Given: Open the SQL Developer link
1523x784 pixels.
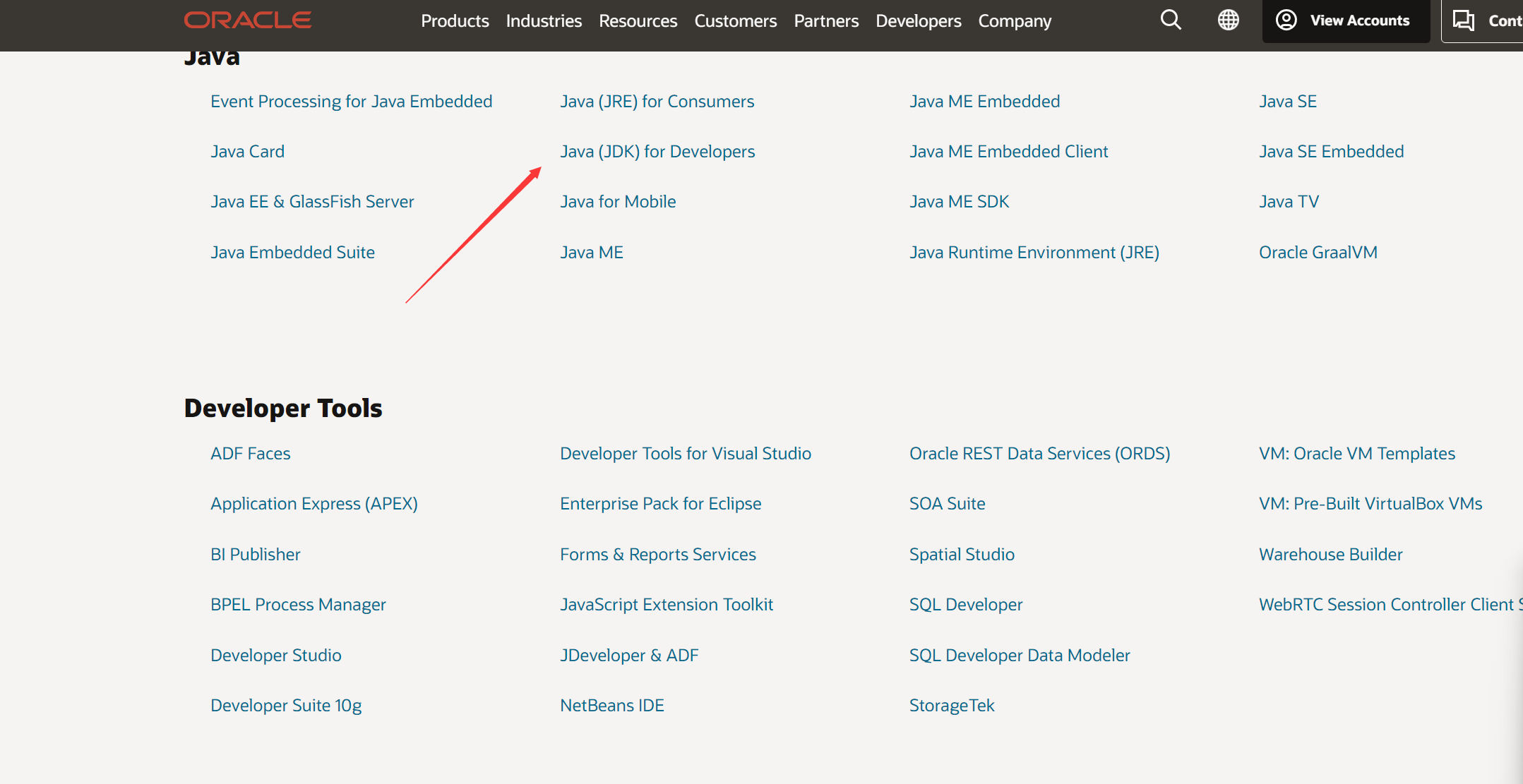Looking at the screenshot, I should tap(966, 605).
